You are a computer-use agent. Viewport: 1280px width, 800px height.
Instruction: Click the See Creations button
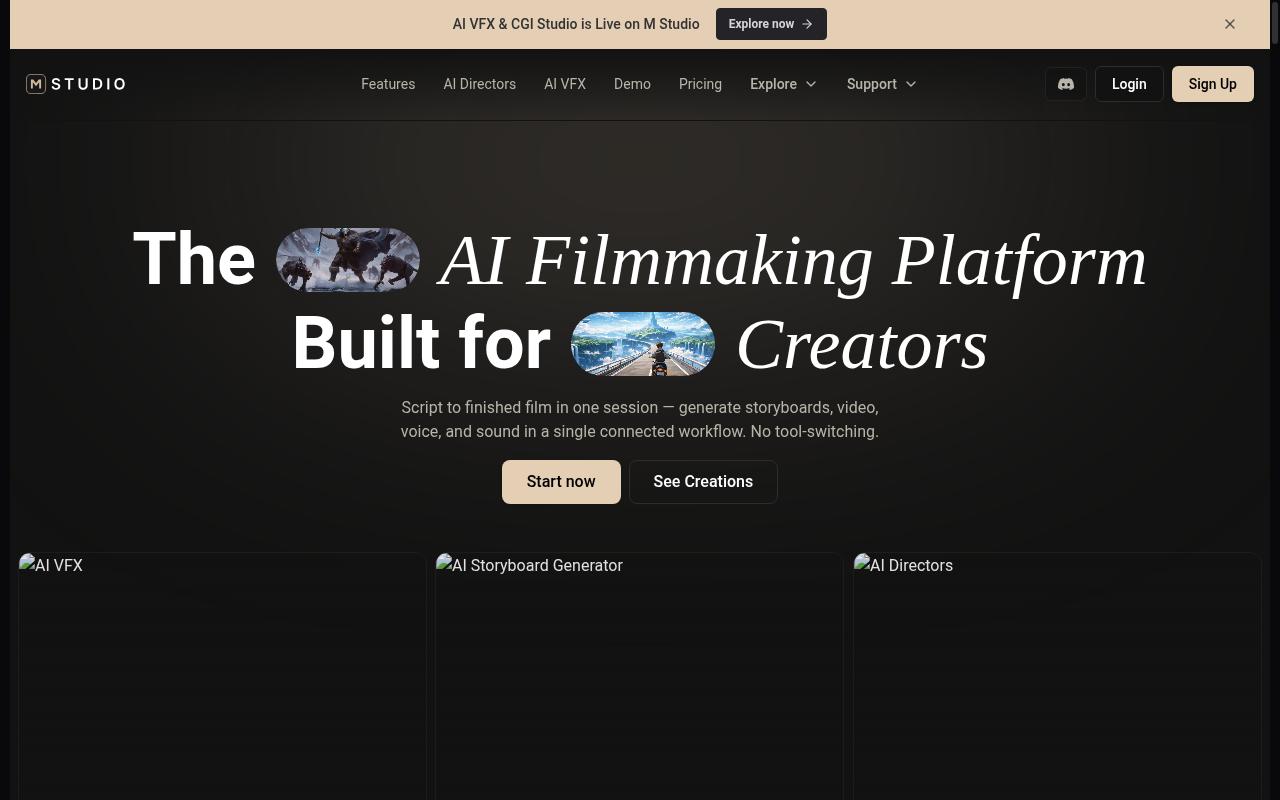(x=703, y=482)
